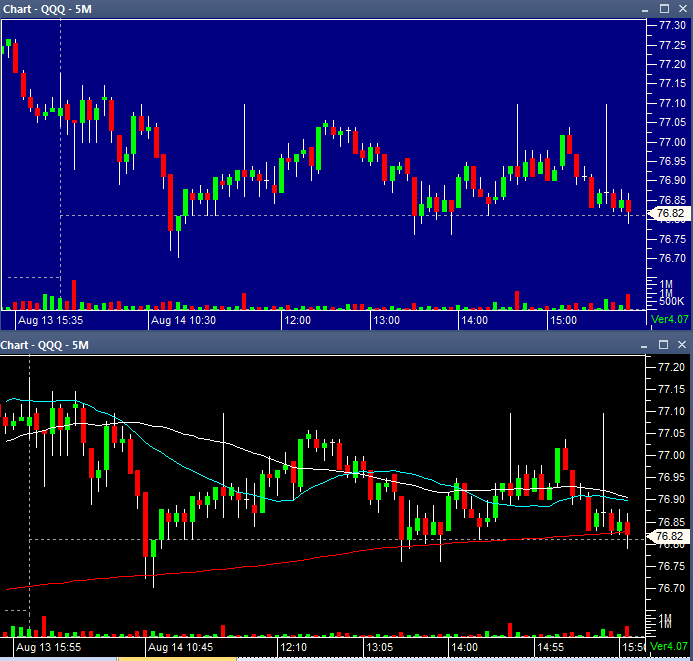Click the Ver4.07 label on the blue chart
693x661 pixels.
tap(670, 319)
